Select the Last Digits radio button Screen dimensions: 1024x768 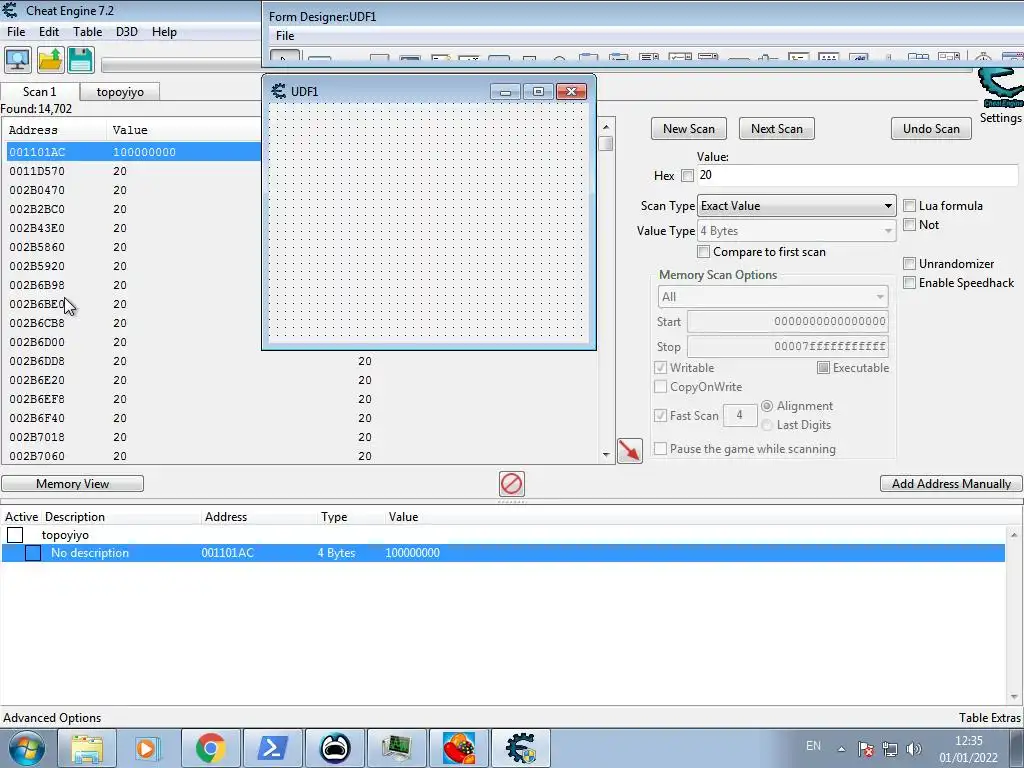767,425
